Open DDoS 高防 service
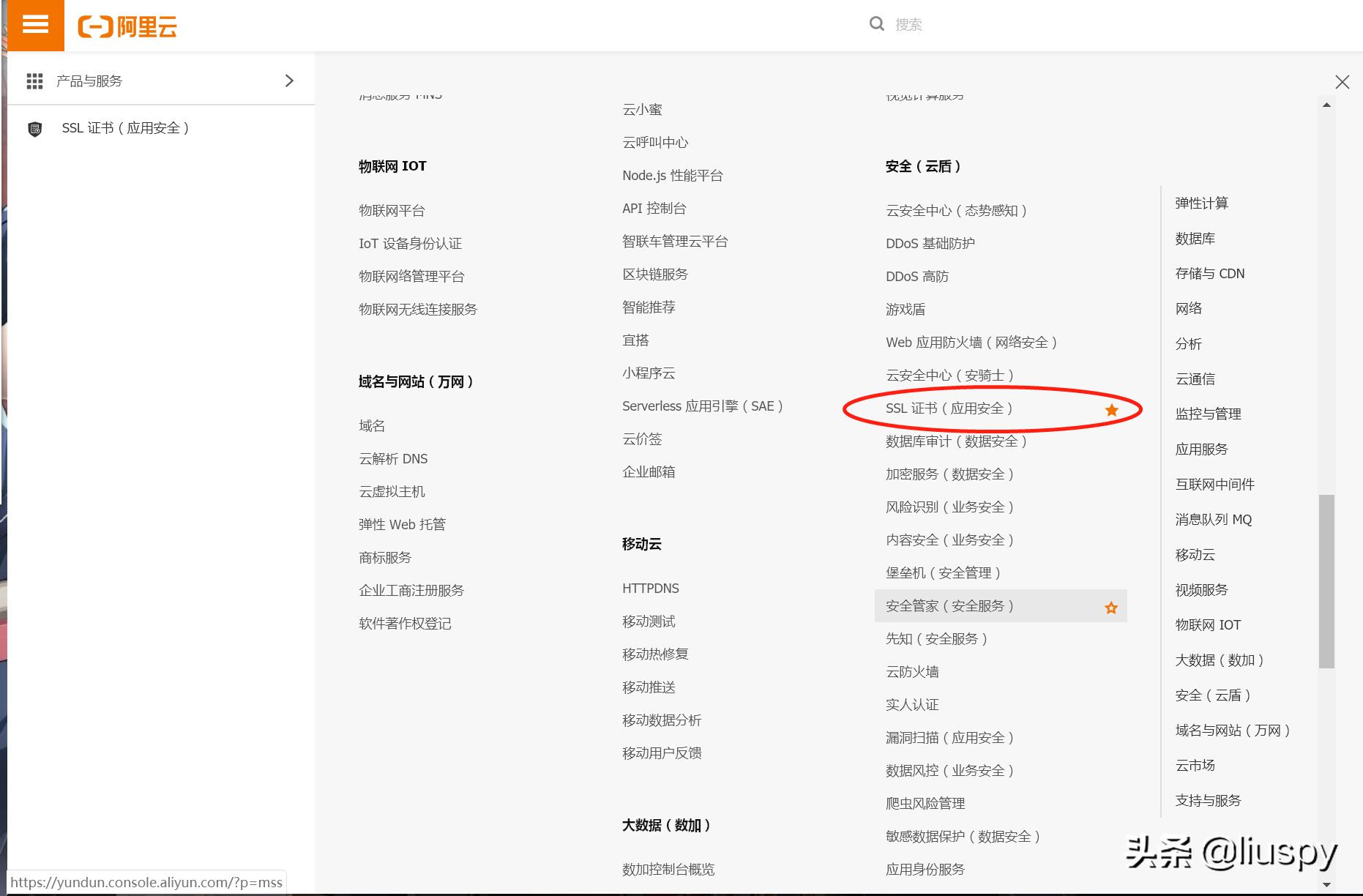The width and height of the screenshot is (1363, 896). [x=916, y=277]
